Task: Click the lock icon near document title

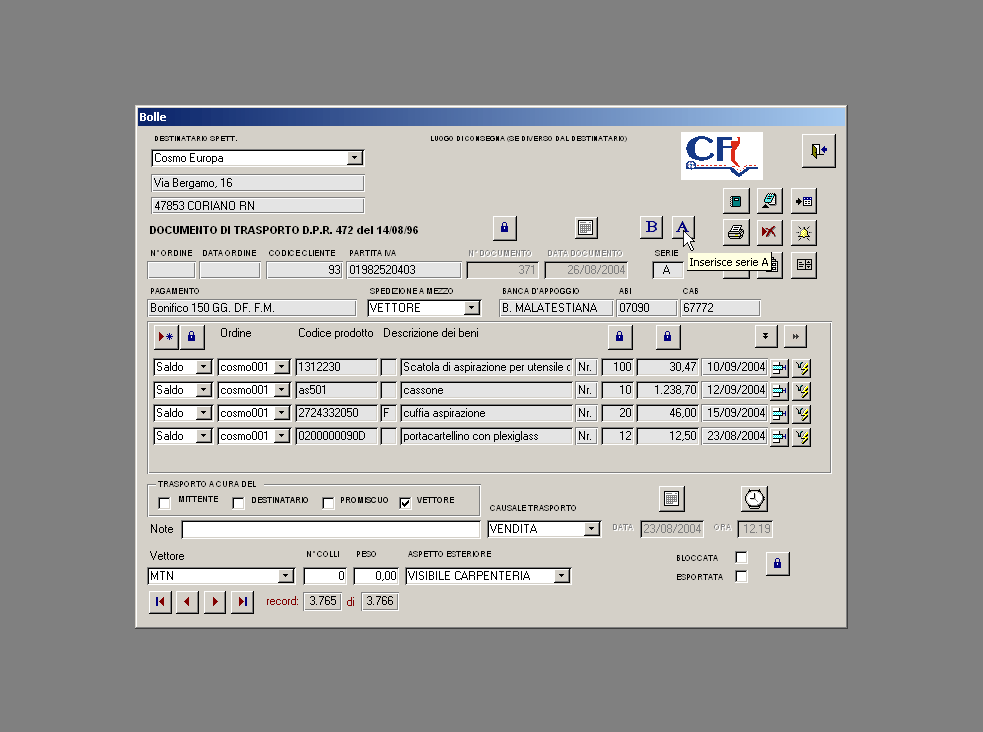Action: tap(505, 227)
